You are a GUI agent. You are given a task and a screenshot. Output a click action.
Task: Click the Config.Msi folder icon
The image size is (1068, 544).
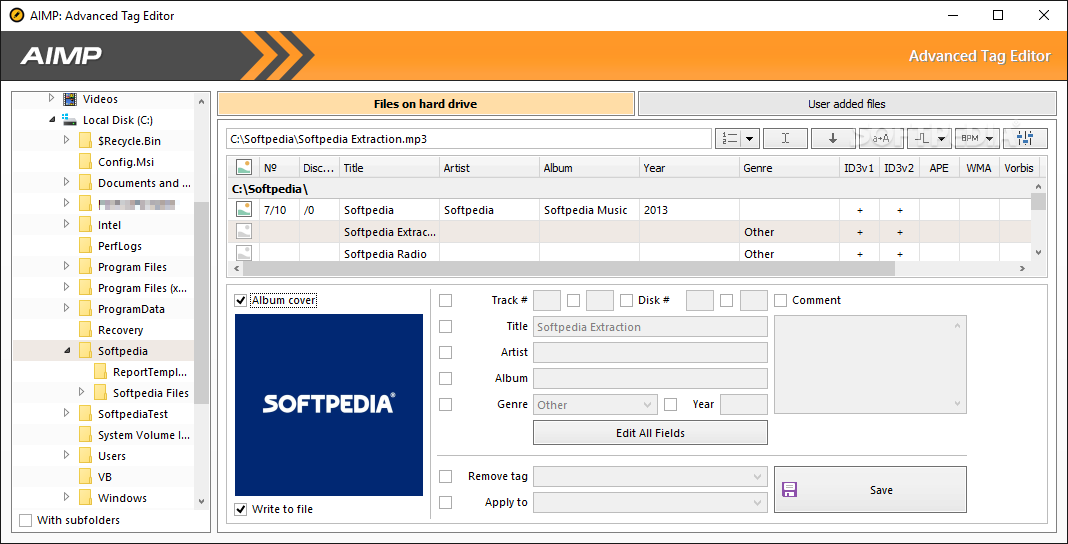pyautogui.click(x=85, y=162)
